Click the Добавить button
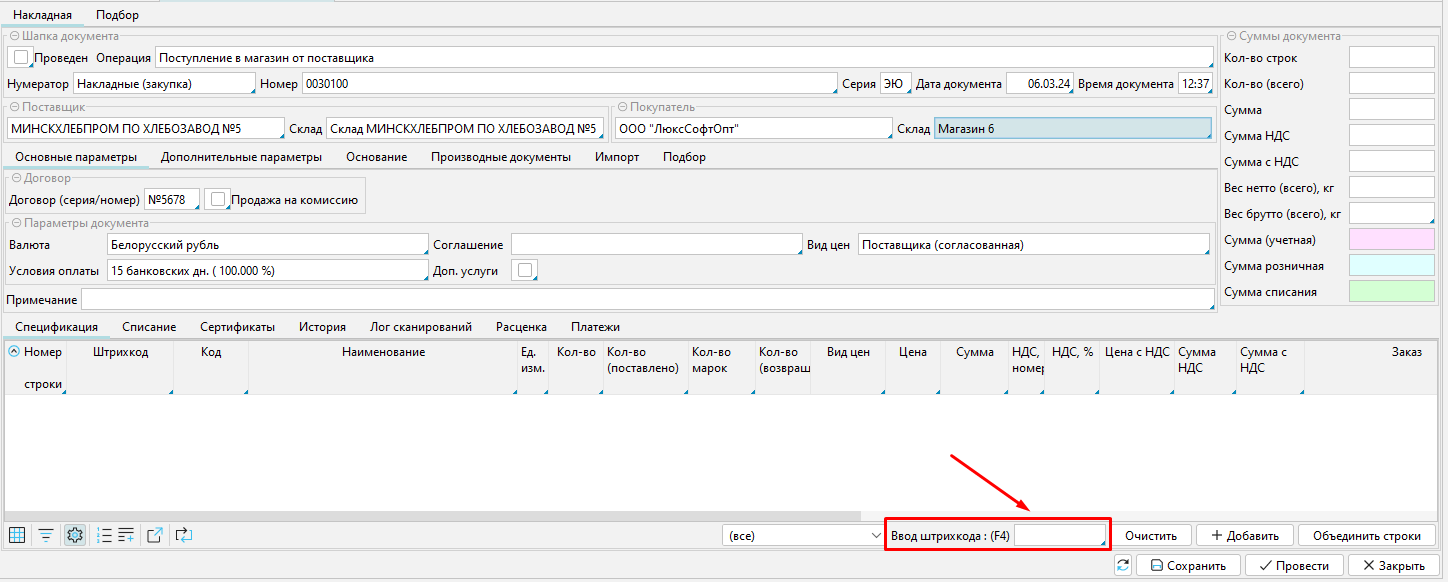The image size is (1448, 582). click(x=1245, y=535)
